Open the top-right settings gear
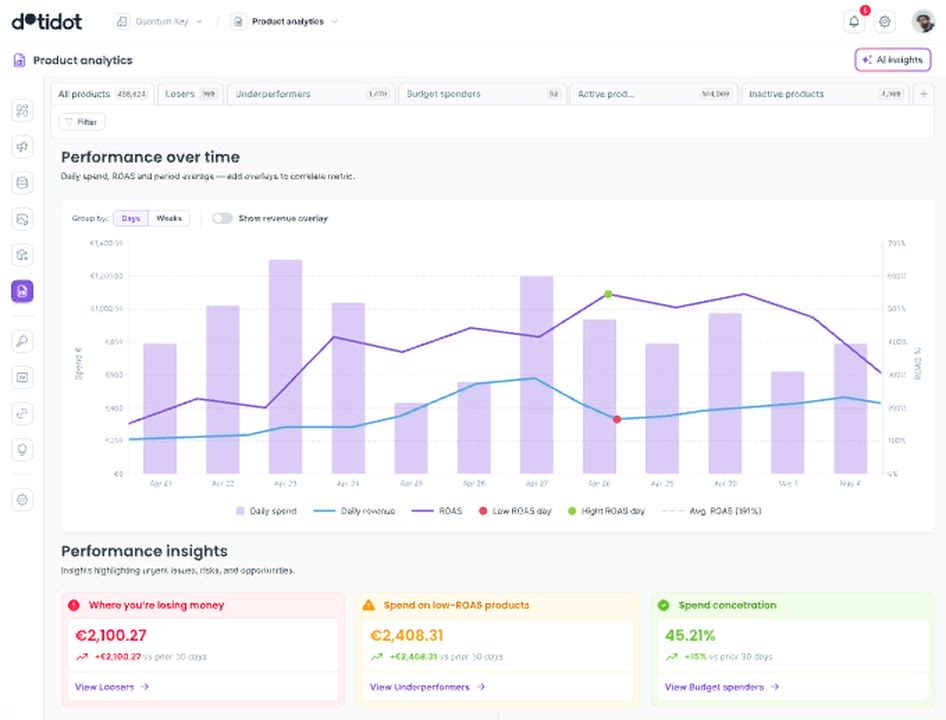The height and width of the screenshot is (720, 946). pos(884,22)
